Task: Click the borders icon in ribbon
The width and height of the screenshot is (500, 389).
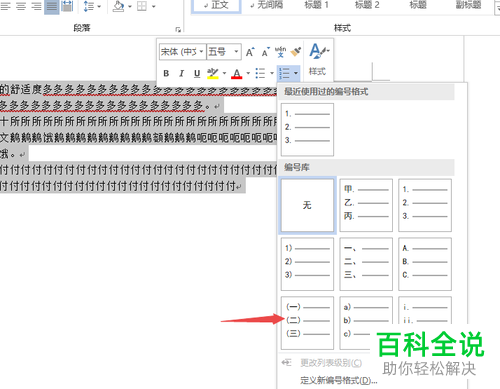Action: pyautogui.click(x=142, y=6)
